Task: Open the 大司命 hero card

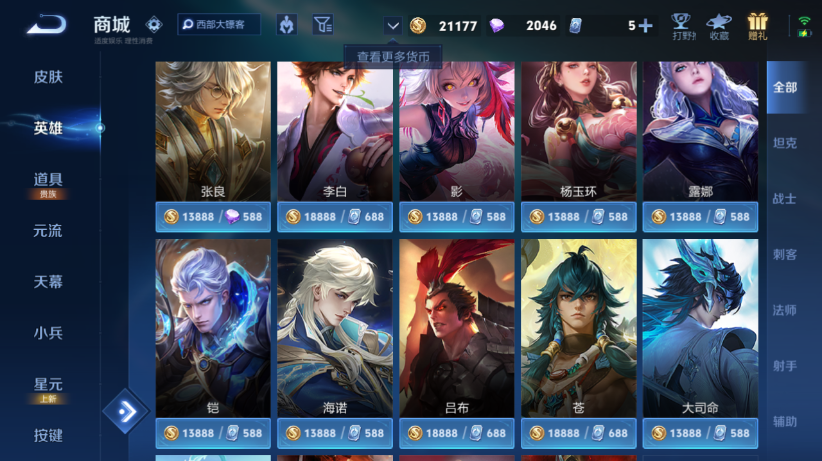Action: pyautogui.click(x=700, y=328)
